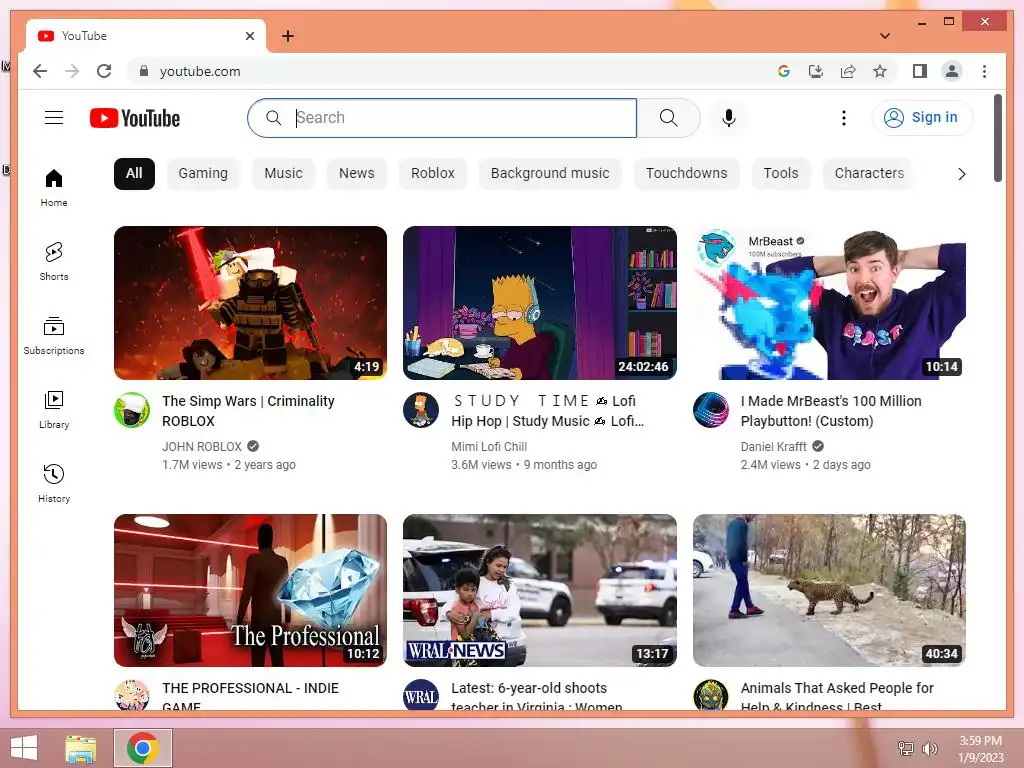The image size is (1024, 768).
Task: Open the YouTube hamburger guide menu
Action: pyautogui.click(x=54, y=118)
